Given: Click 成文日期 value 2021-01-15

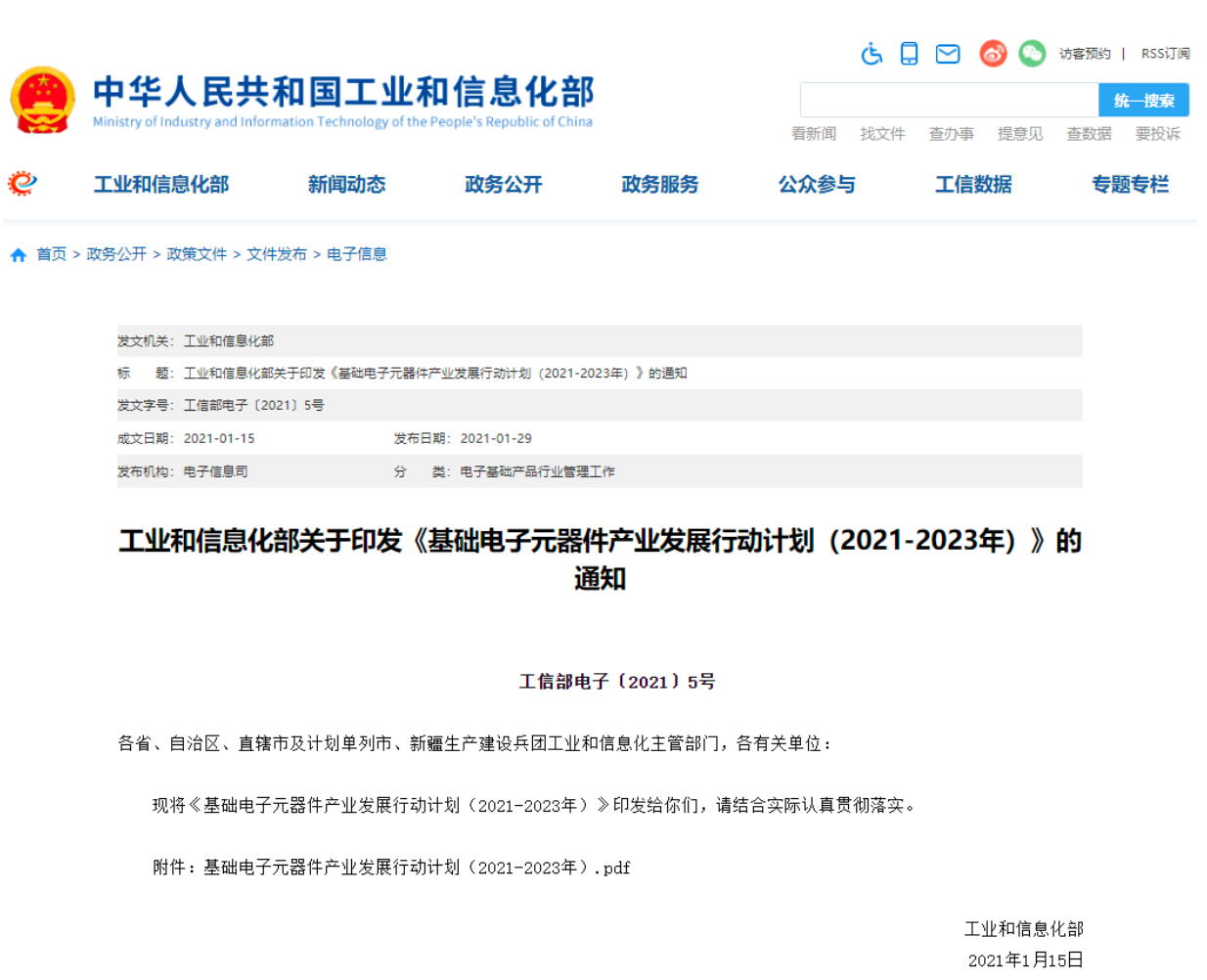Looking at the screenshot, I should tap(219, 438).
